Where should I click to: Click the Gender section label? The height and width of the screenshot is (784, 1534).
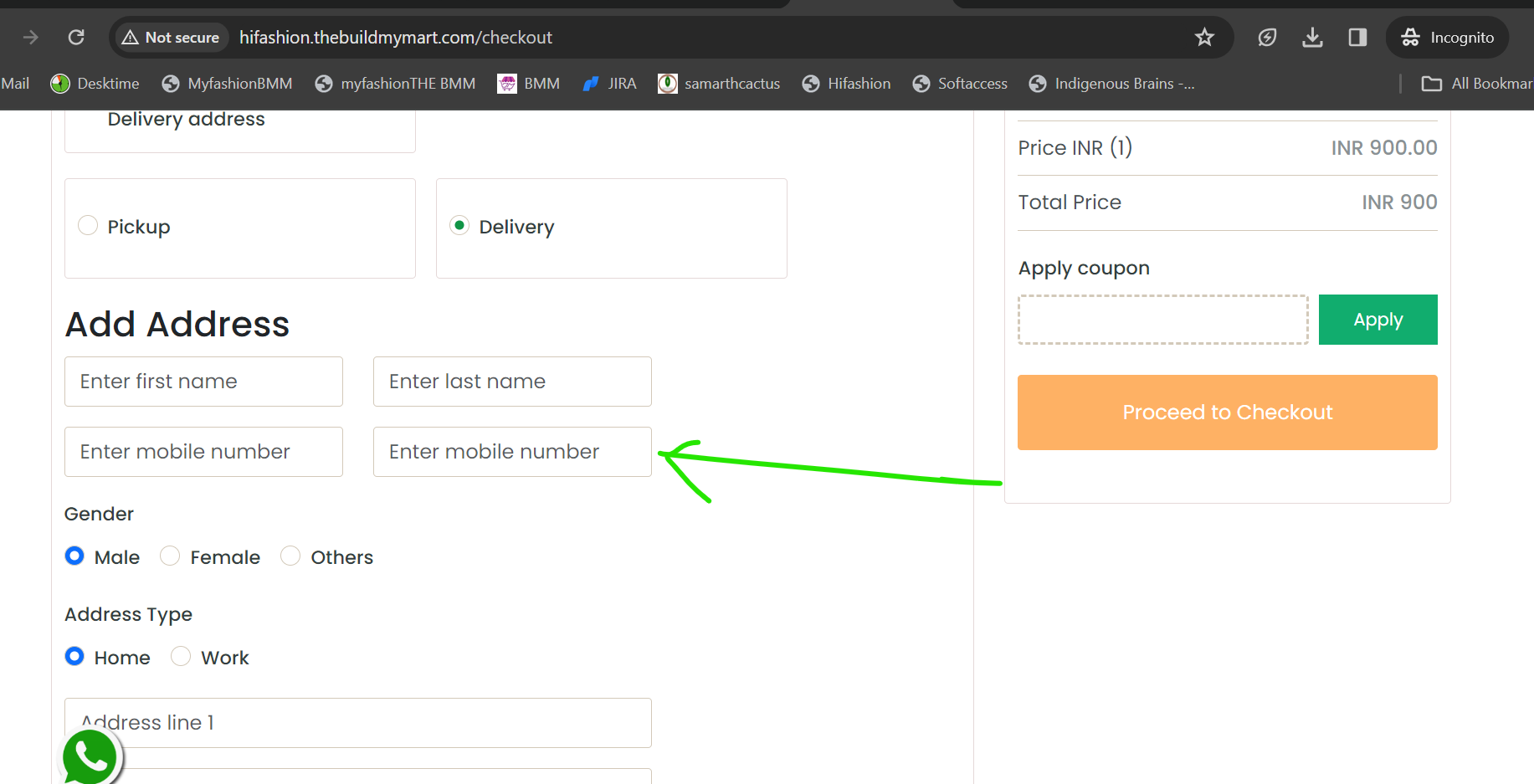(x=99, y=515)
